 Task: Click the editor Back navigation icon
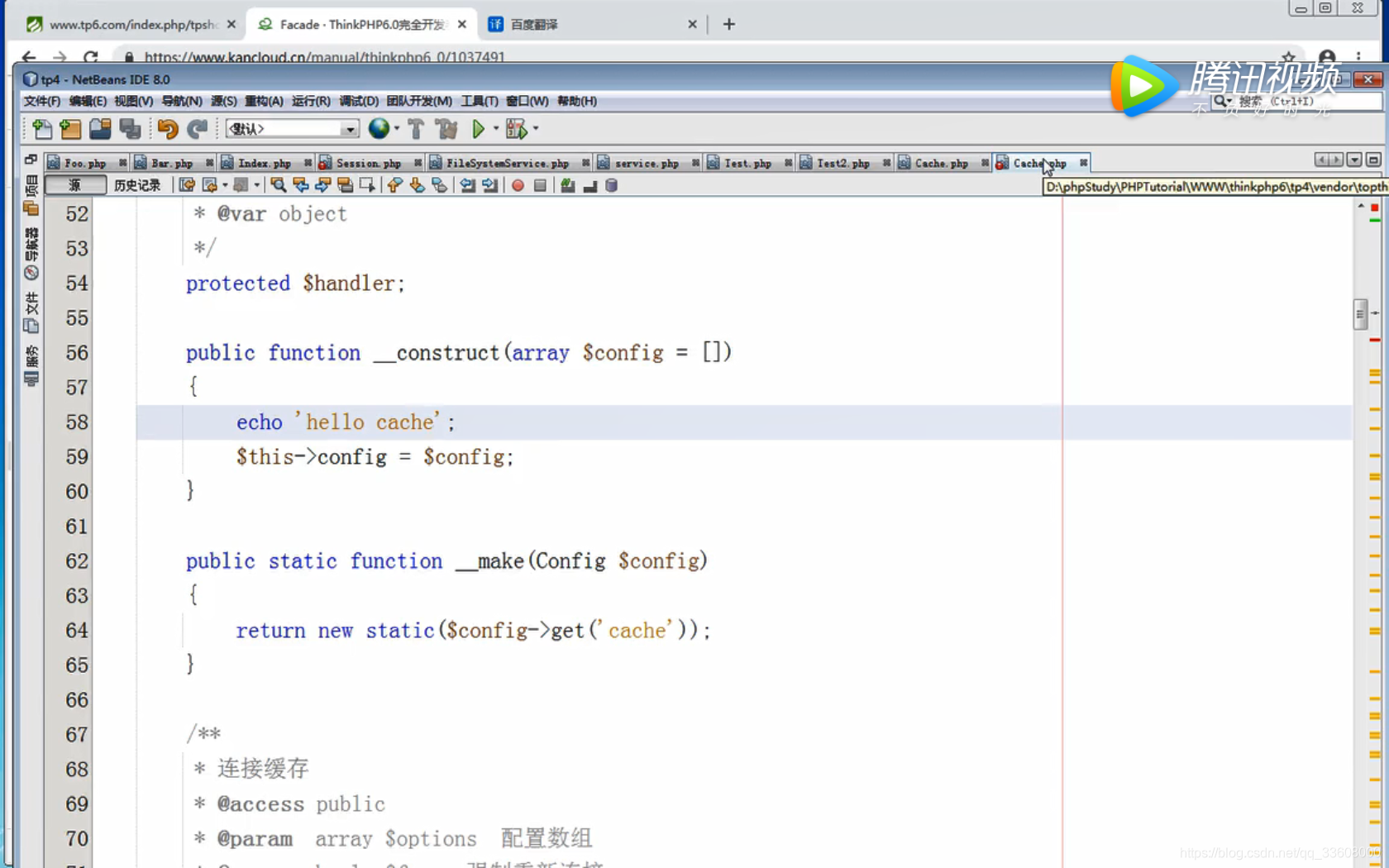(209, 185)
